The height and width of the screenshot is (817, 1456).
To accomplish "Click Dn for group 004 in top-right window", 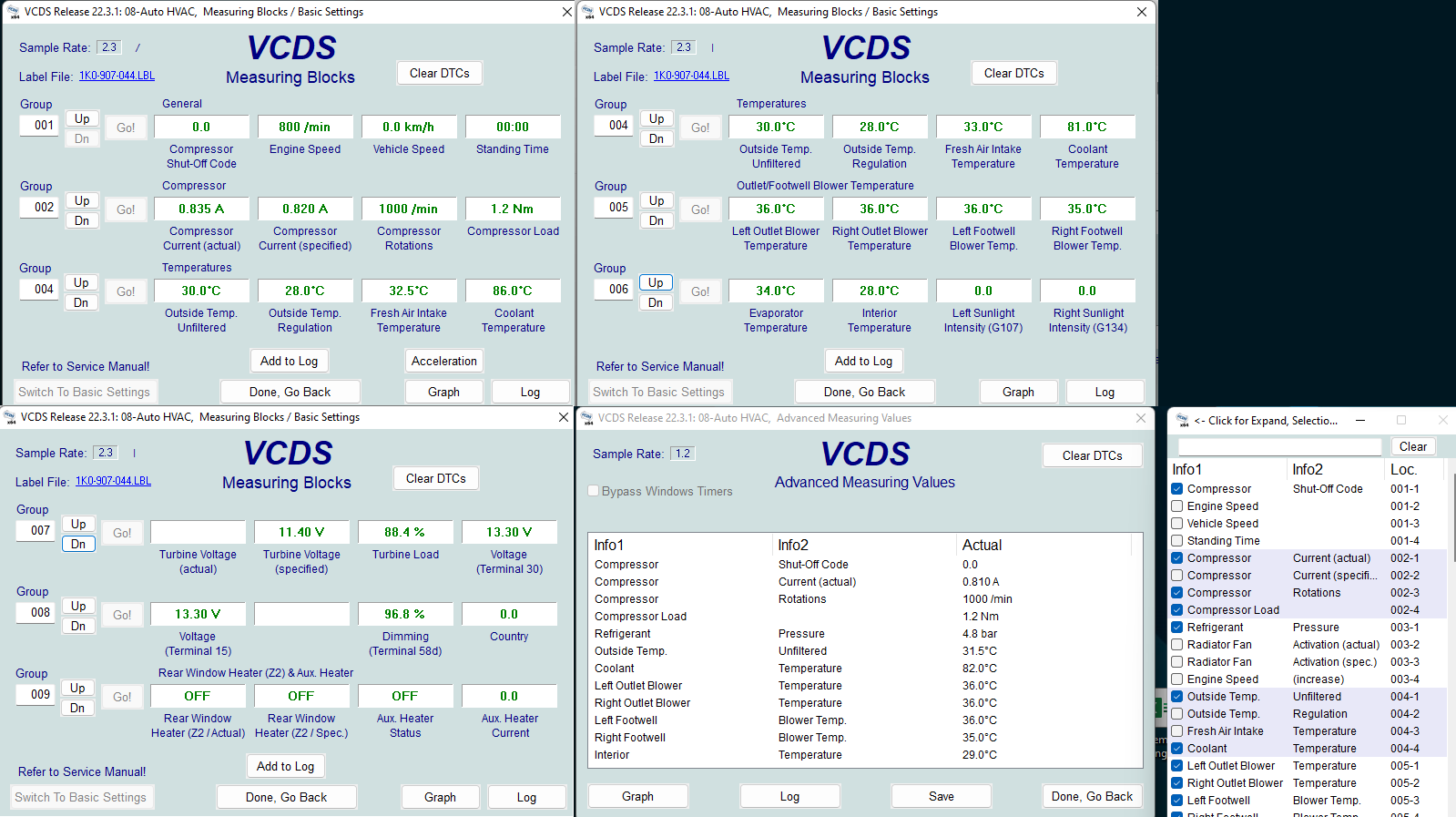I will point(657,138).
